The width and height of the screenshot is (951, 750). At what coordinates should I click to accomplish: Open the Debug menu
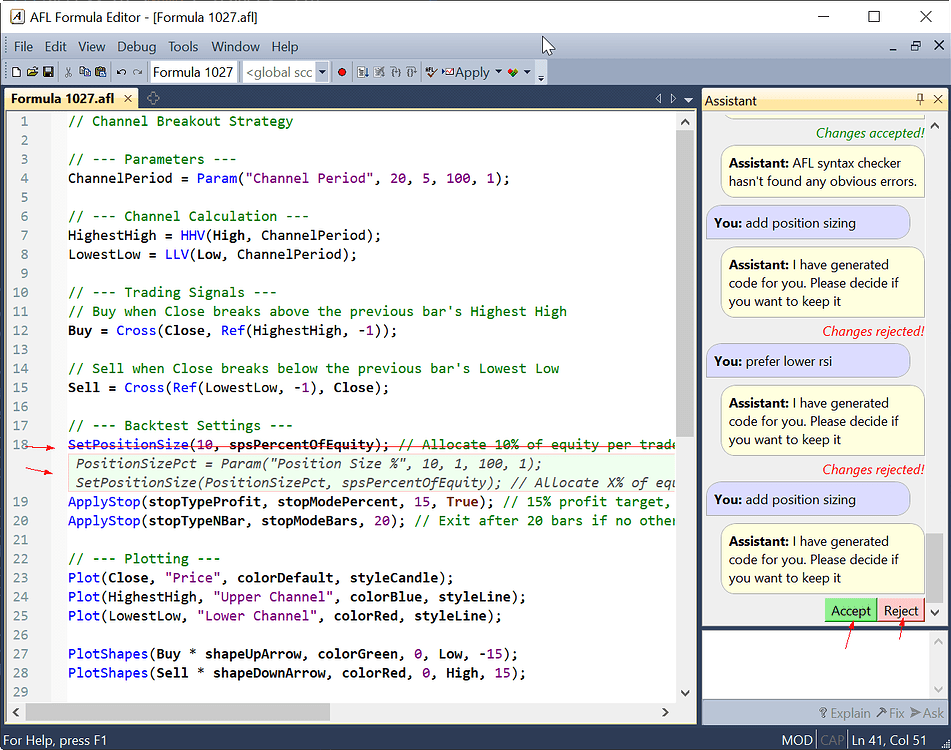click(136, 46)
